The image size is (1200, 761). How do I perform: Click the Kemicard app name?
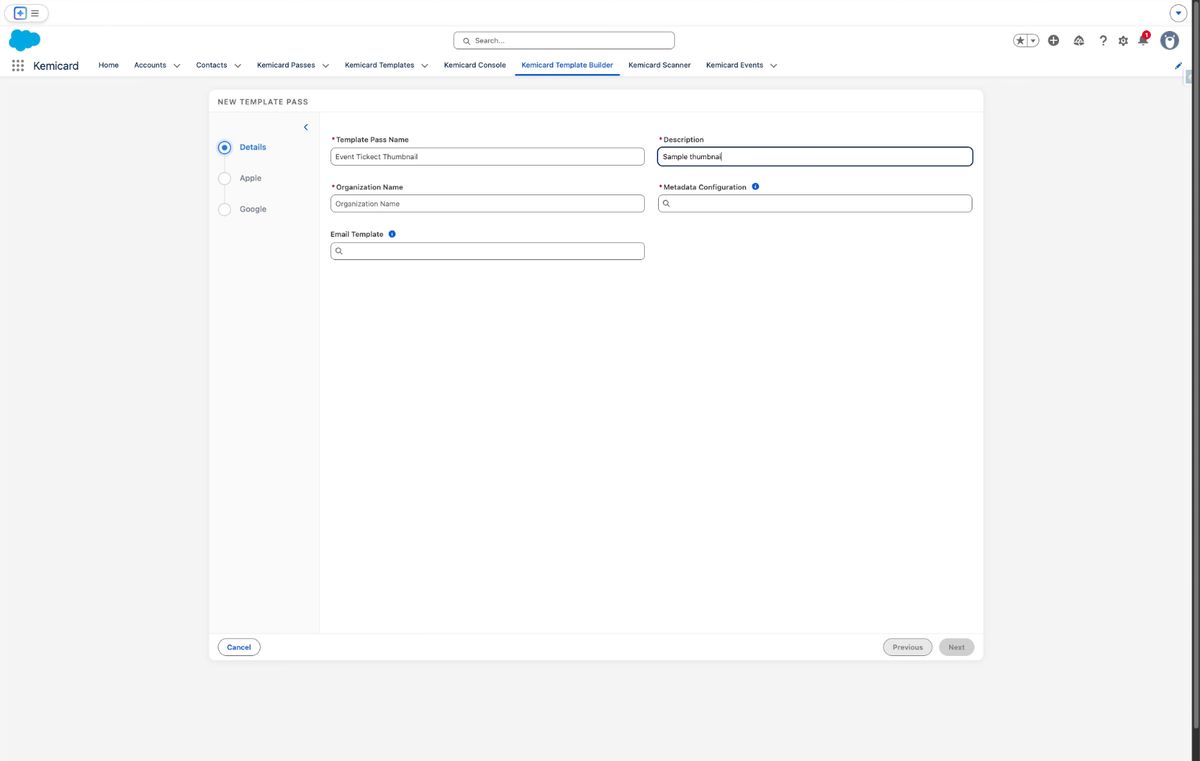[56, 65]
